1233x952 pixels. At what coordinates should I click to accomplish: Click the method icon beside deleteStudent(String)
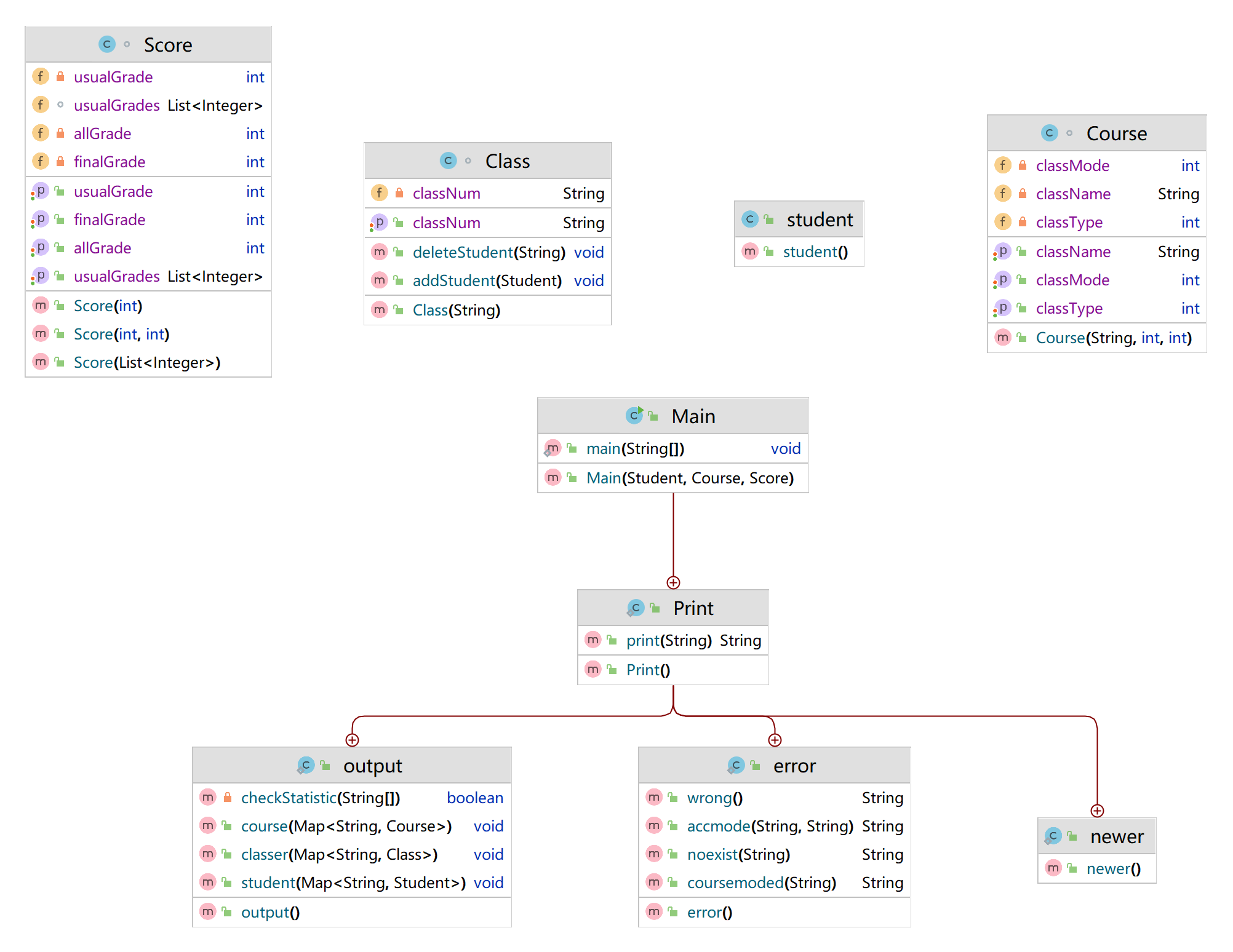380,252
